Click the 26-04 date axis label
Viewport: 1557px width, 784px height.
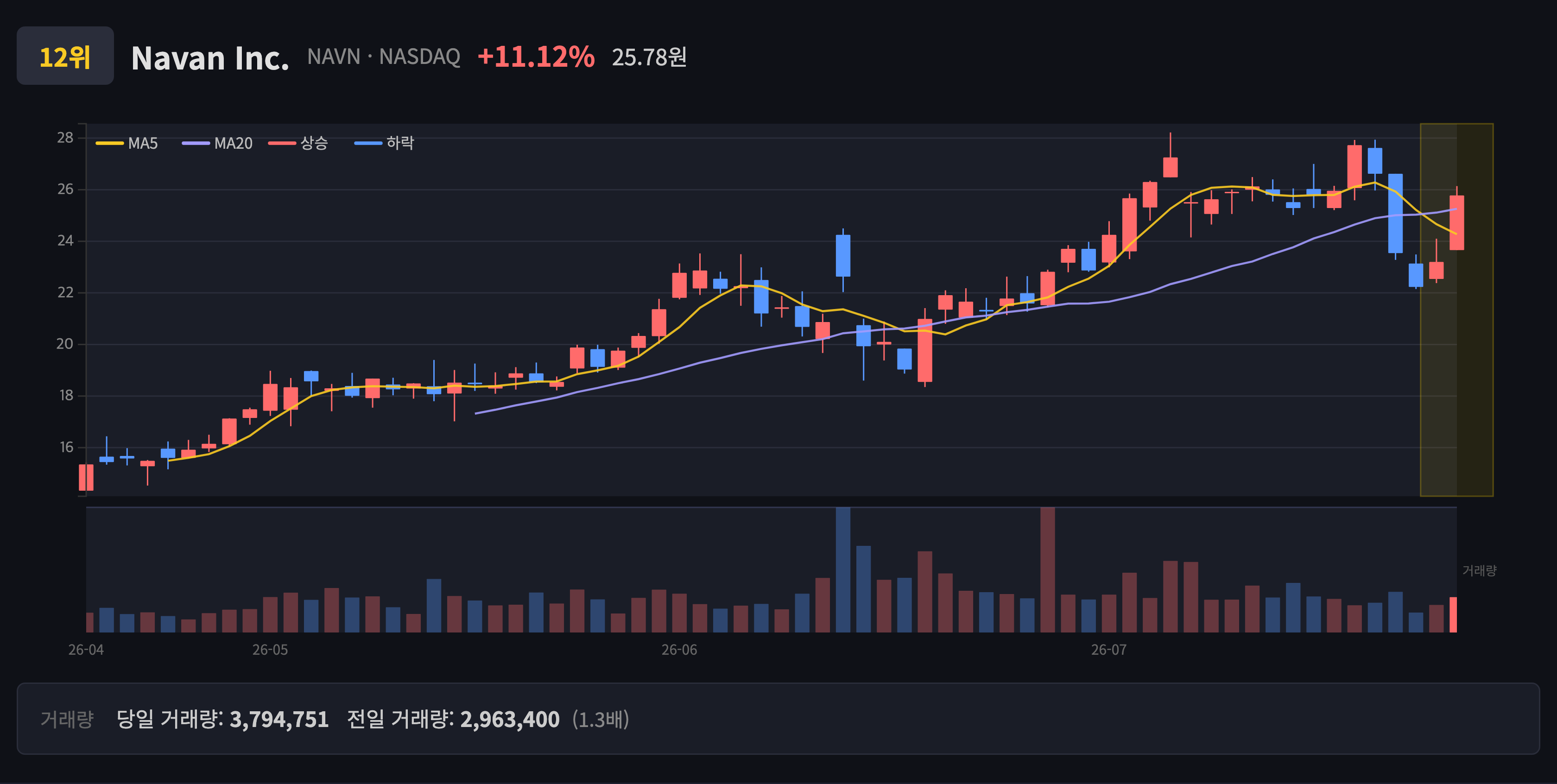tap(86, 650)
